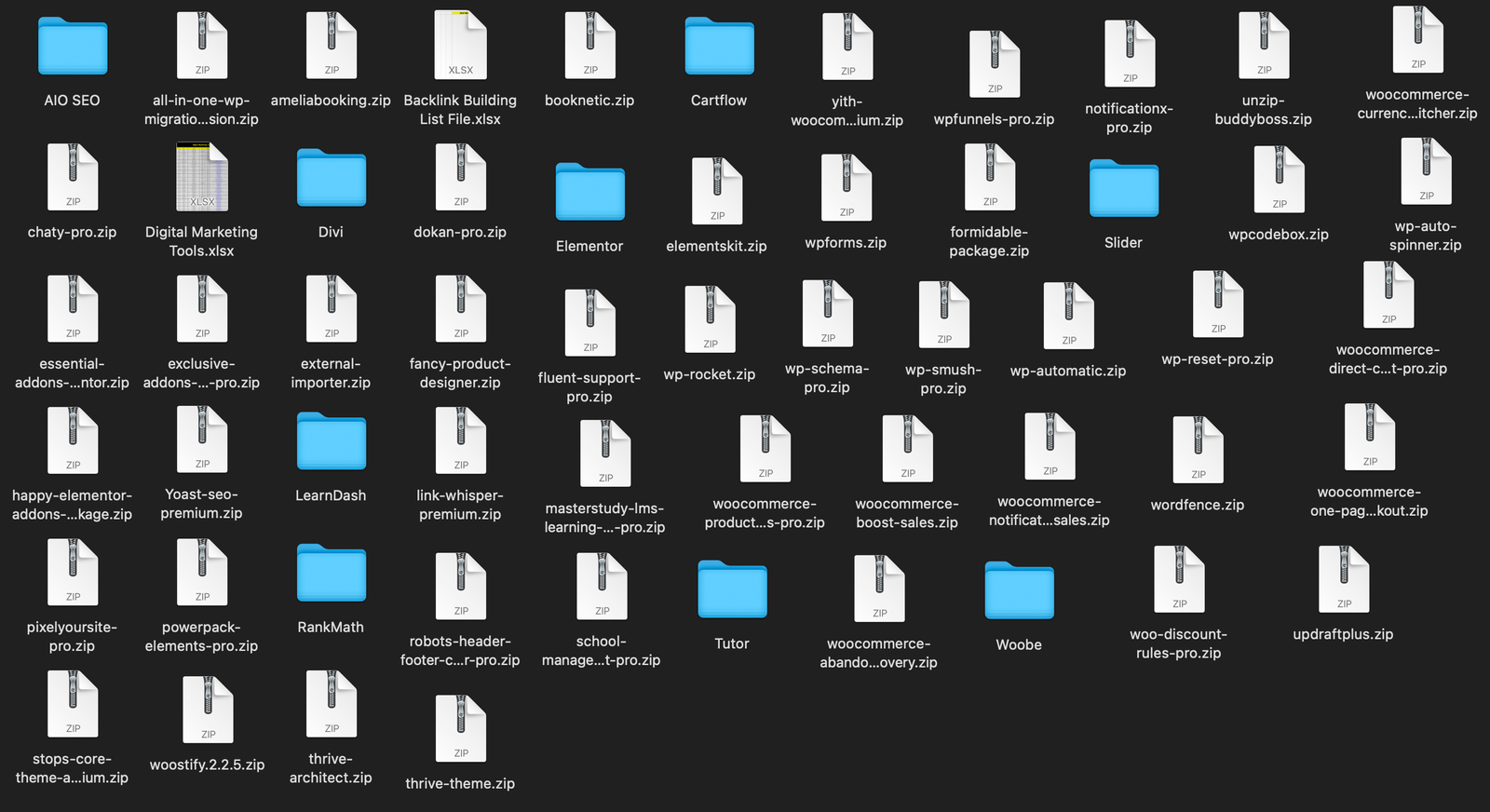The height and width of the screenshot is (812, 1490).
Task: Click the powerpack-elements-pro.zip file name
Action: 201,636
